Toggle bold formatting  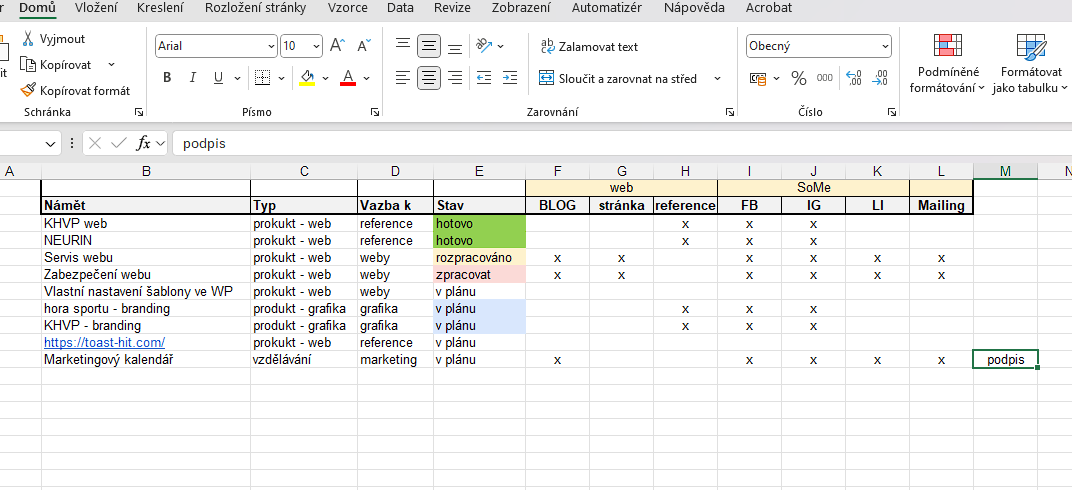167,78
